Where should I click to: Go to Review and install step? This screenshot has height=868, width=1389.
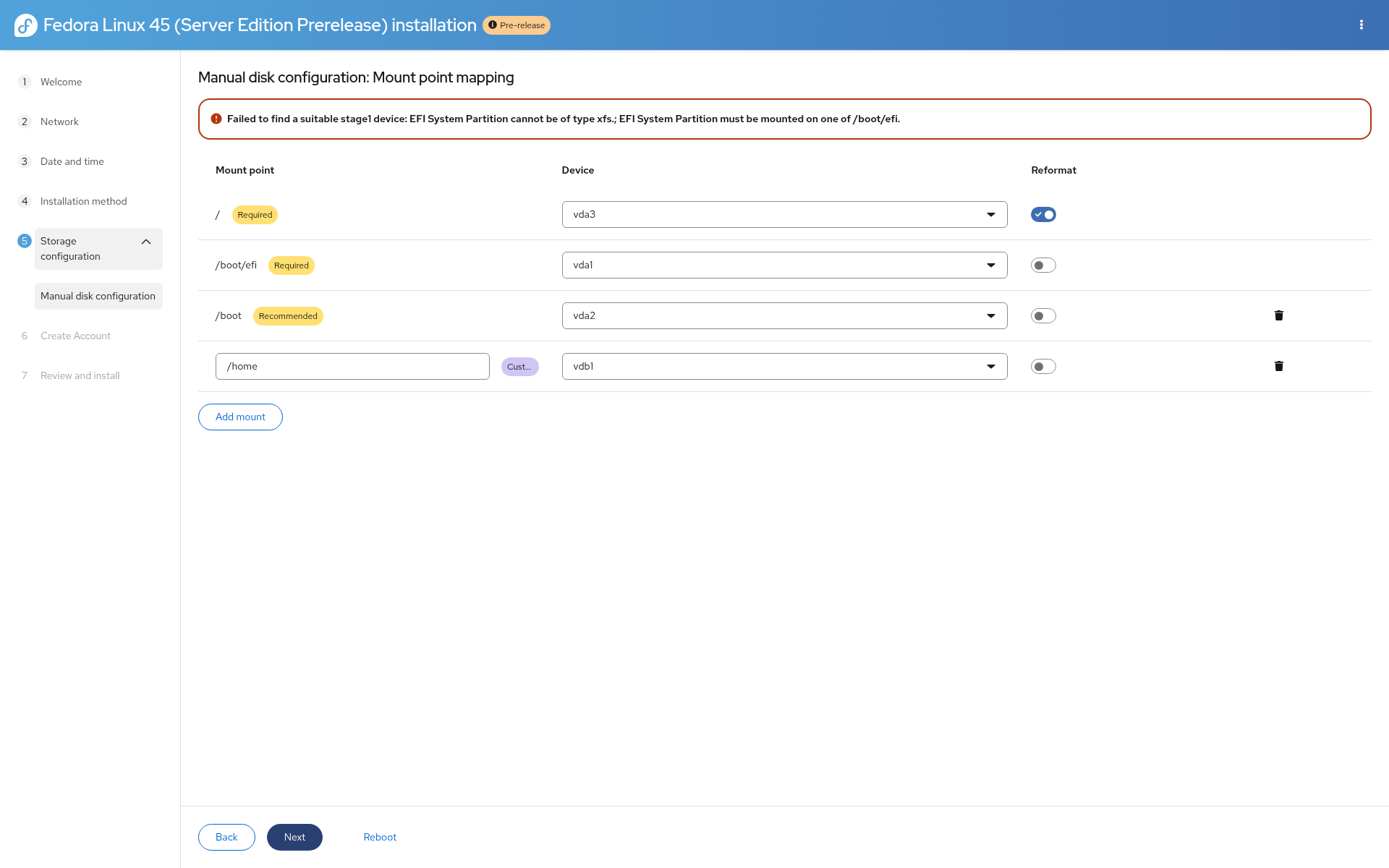click(80, 375)
